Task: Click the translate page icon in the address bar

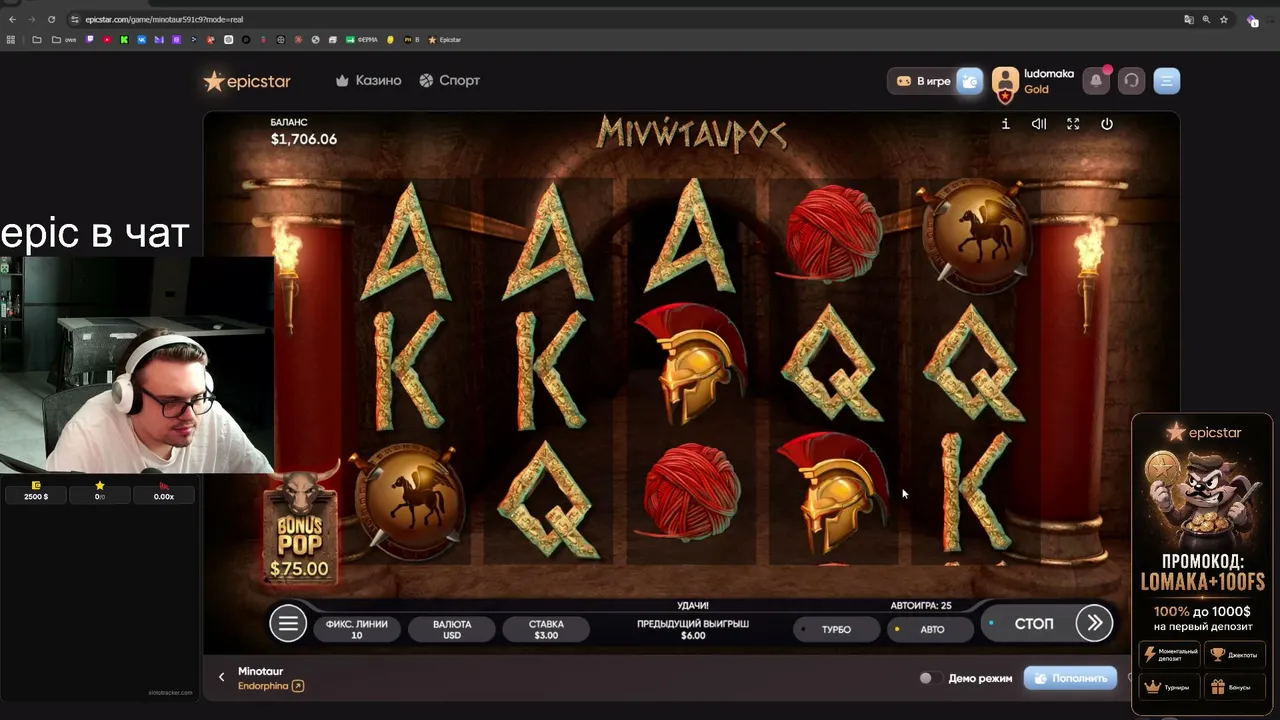Action: pyautogui.click(x=1189, y=19)
